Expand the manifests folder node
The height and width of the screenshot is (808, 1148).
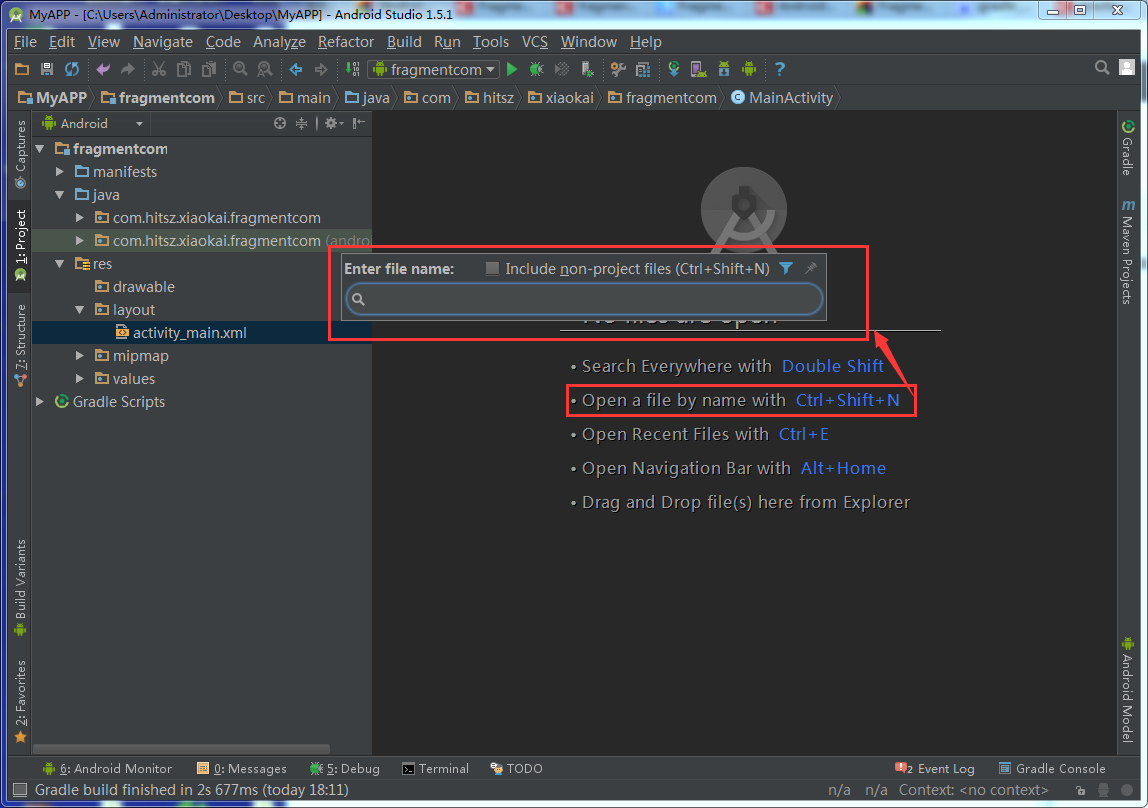pyautogui.click(x=60, y=171)
